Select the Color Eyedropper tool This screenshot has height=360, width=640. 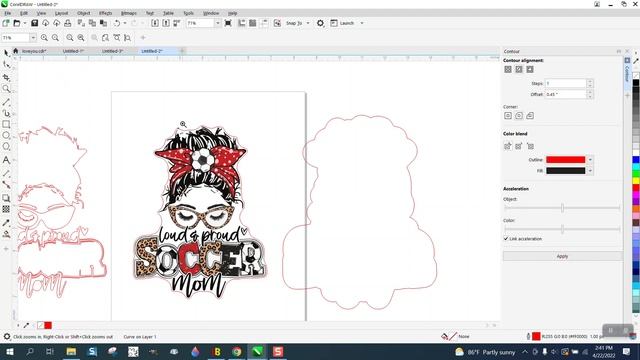(6, 223)
